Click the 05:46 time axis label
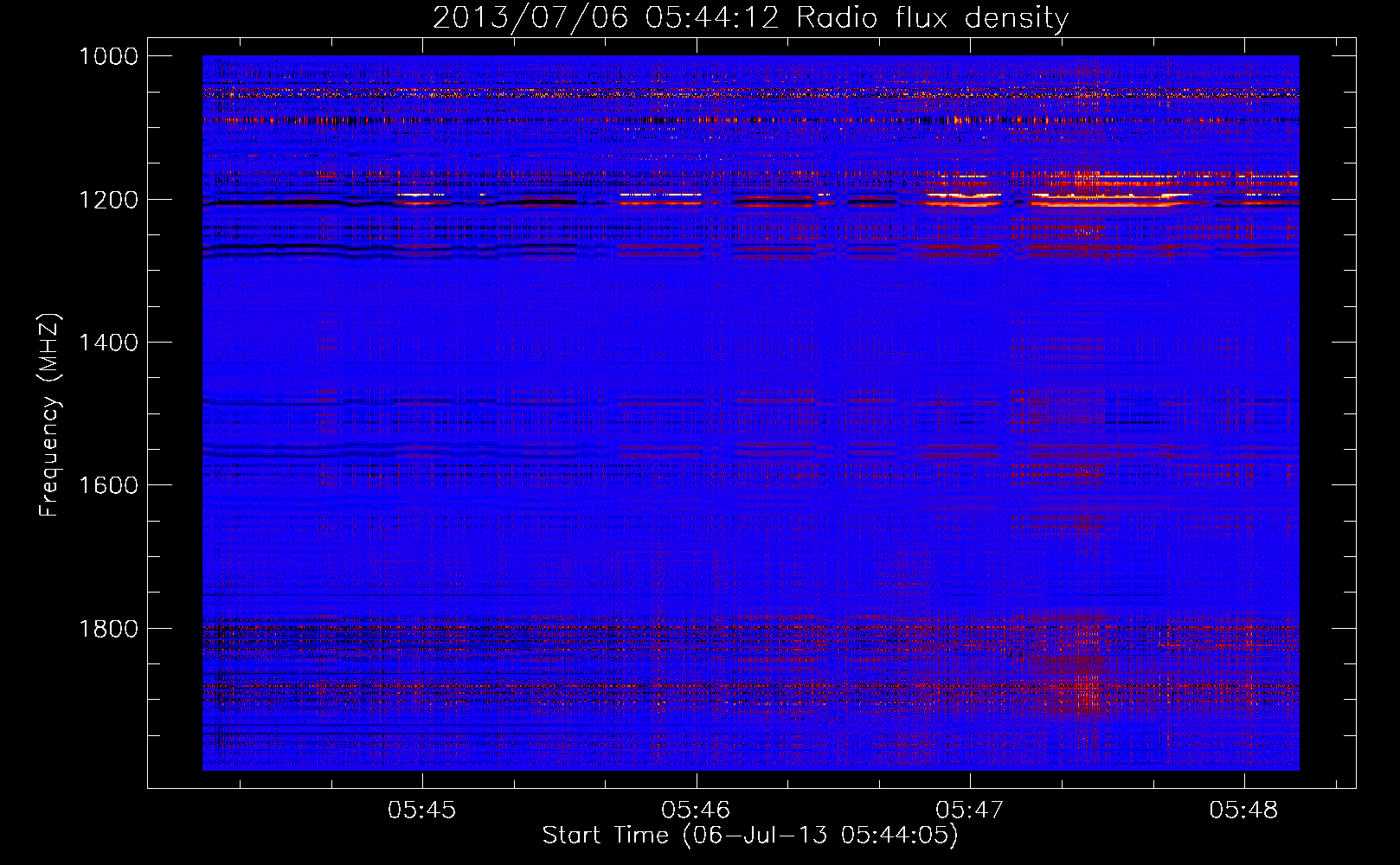1400x865 pixels. point(696,810)
